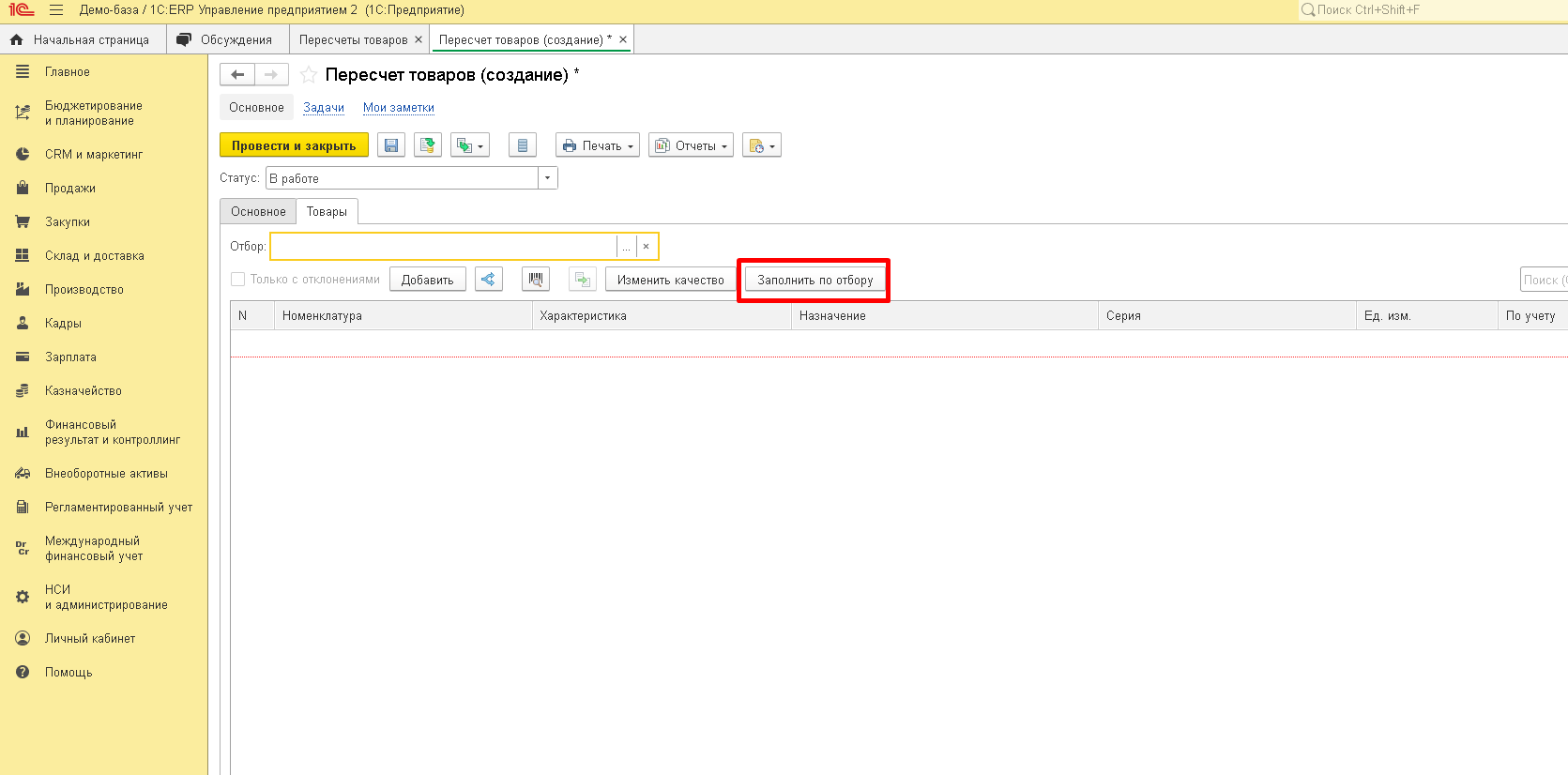
Task: Add document to favorites with star
Action: 309,75
